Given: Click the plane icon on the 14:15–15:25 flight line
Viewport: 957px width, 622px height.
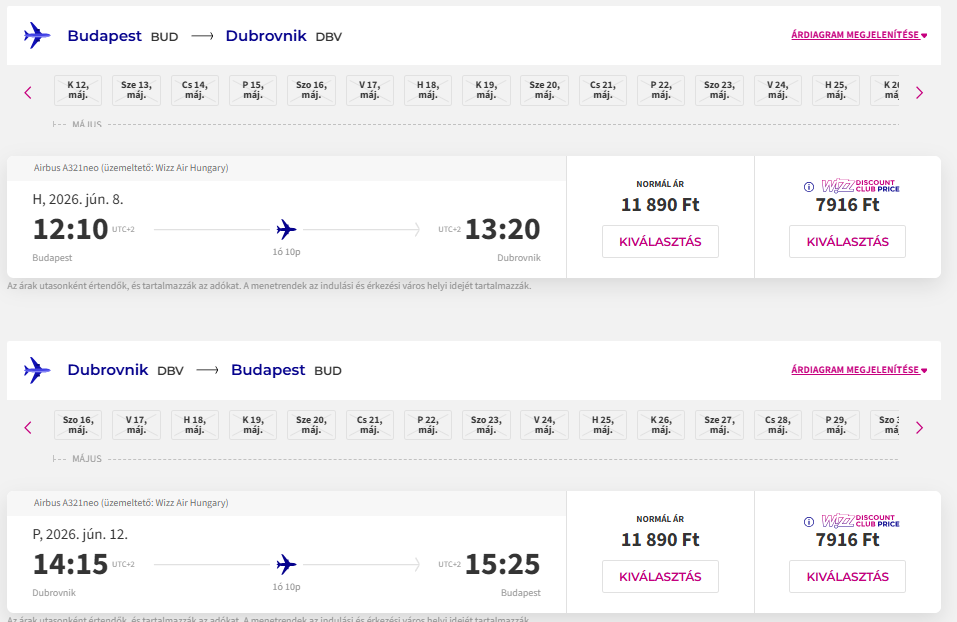Looking at the screenshot, I should click(286, 564).
